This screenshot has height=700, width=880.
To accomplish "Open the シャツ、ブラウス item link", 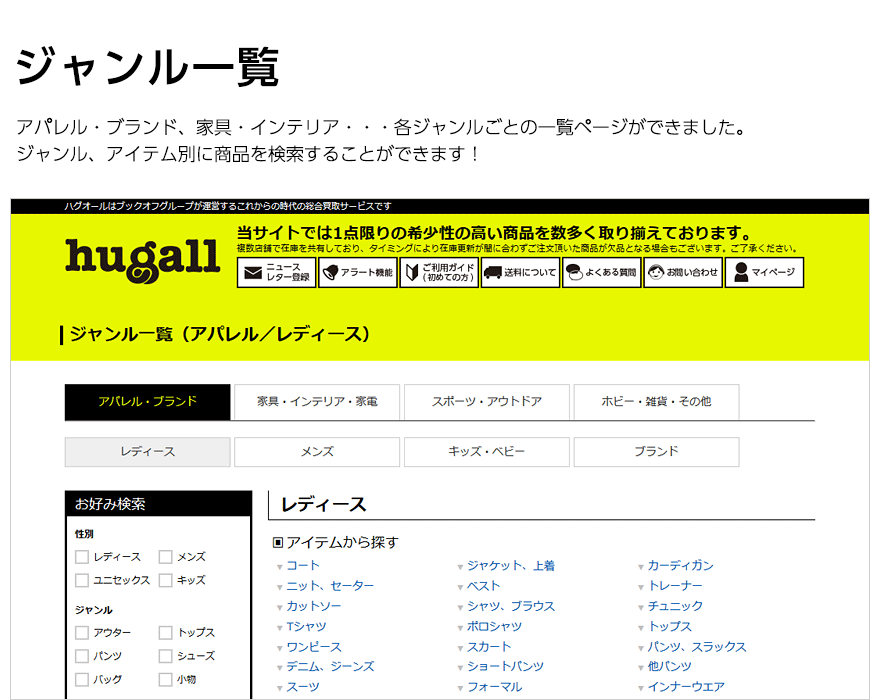I will [x=511, y=606].
